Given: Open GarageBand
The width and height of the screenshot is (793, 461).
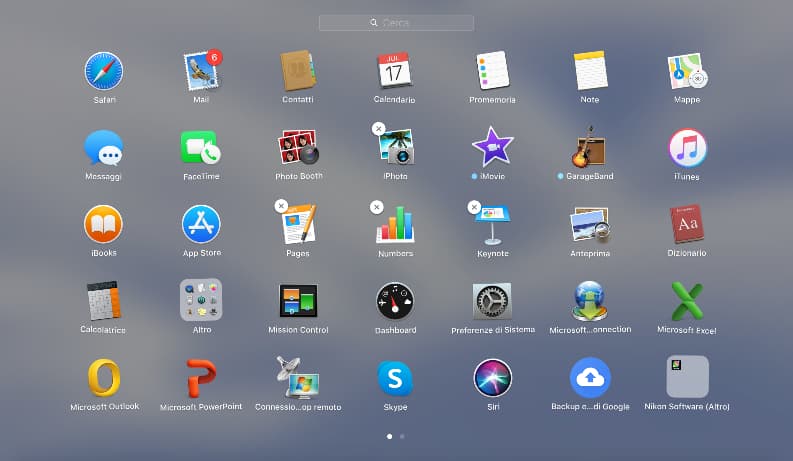Looking at the screenshot, I should pos(589,147).
